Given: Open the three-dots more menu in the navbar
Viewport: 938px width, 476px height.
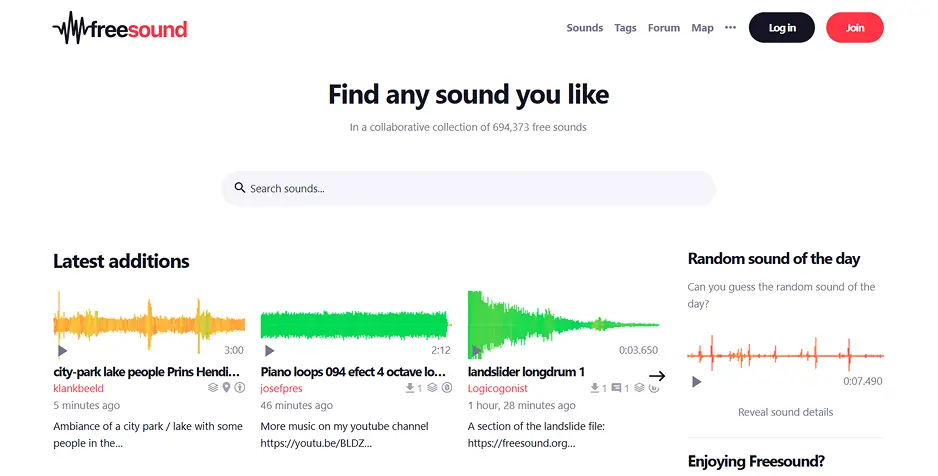Looking at the screenshot, I should click(730, 28).
